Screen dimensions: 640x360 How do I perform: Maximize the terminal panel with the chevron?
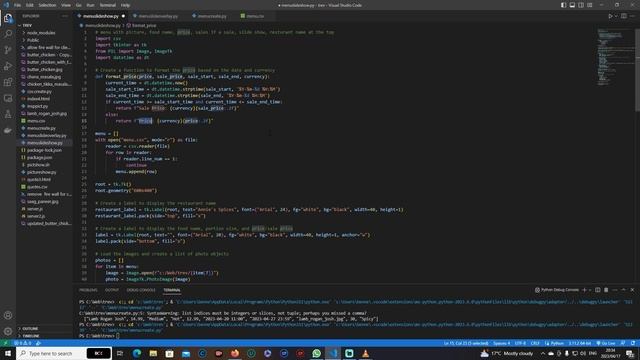pos(624,290)
